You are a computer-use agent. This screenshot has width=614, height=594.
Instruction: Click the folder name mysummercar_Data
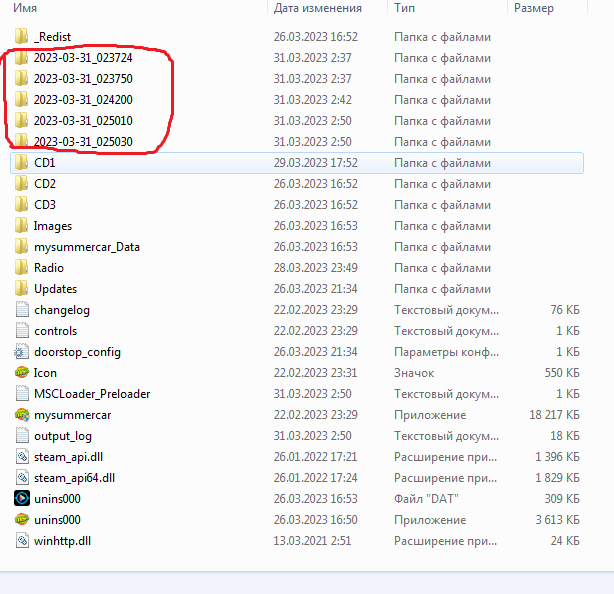87,247
